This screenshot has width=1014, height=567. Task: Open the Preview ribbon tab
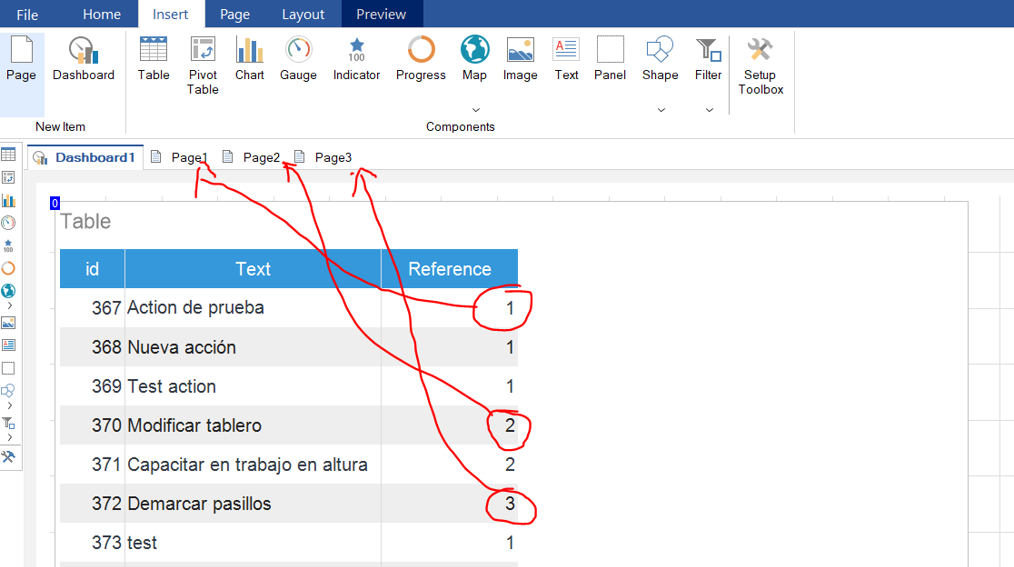tap(381, 14)
